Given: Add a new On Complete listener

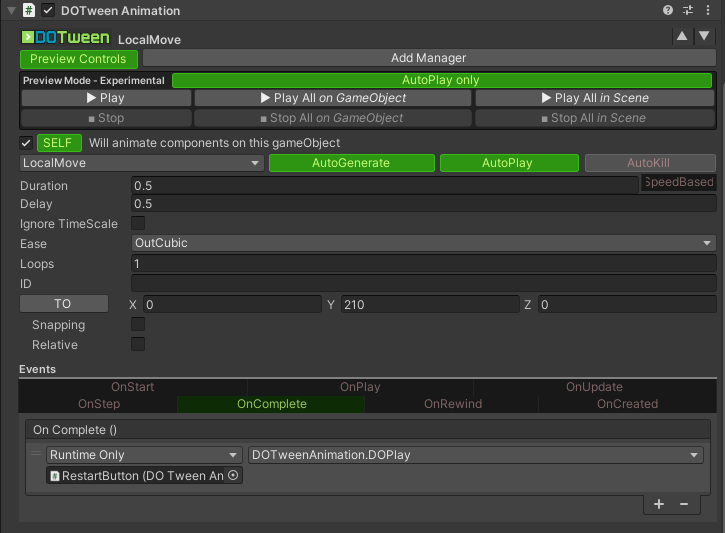Looking at the screenshot, I should 659,504.
